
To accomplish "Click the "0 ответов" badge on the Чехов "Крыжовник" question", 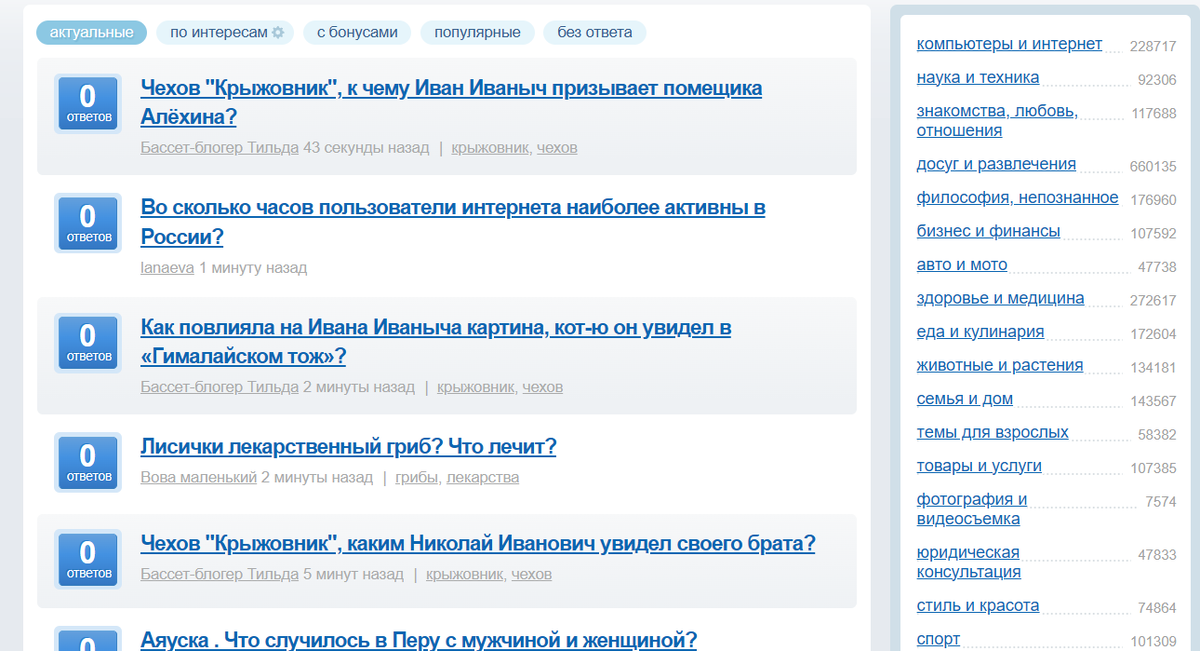I will tap(87, 103).
